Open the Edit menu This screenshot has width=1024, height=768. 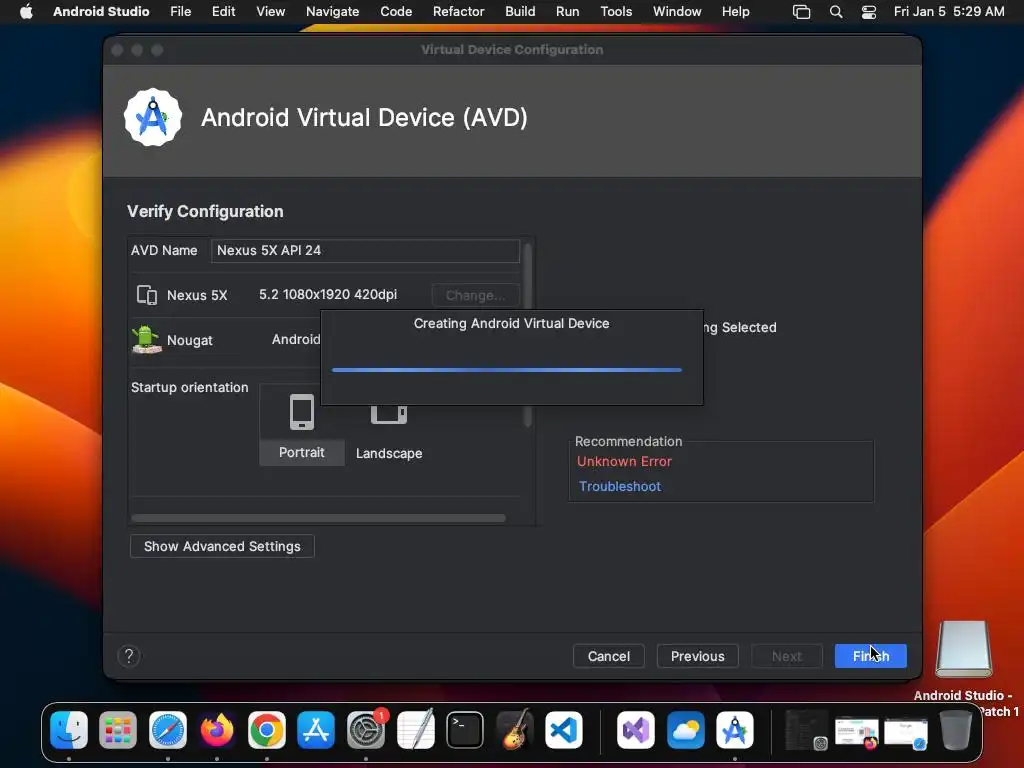(x=223, y=11)
